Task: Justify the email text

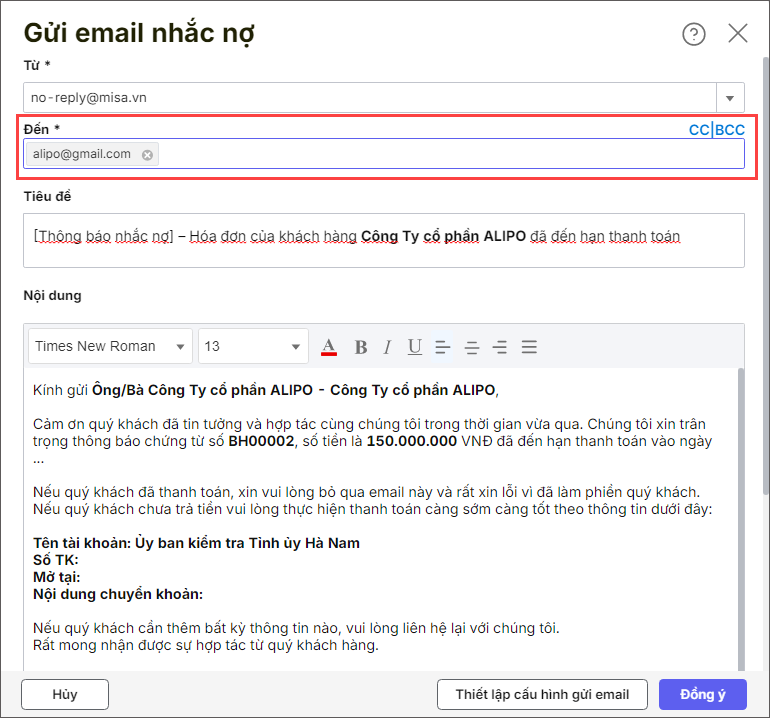Action: point(529,347)
